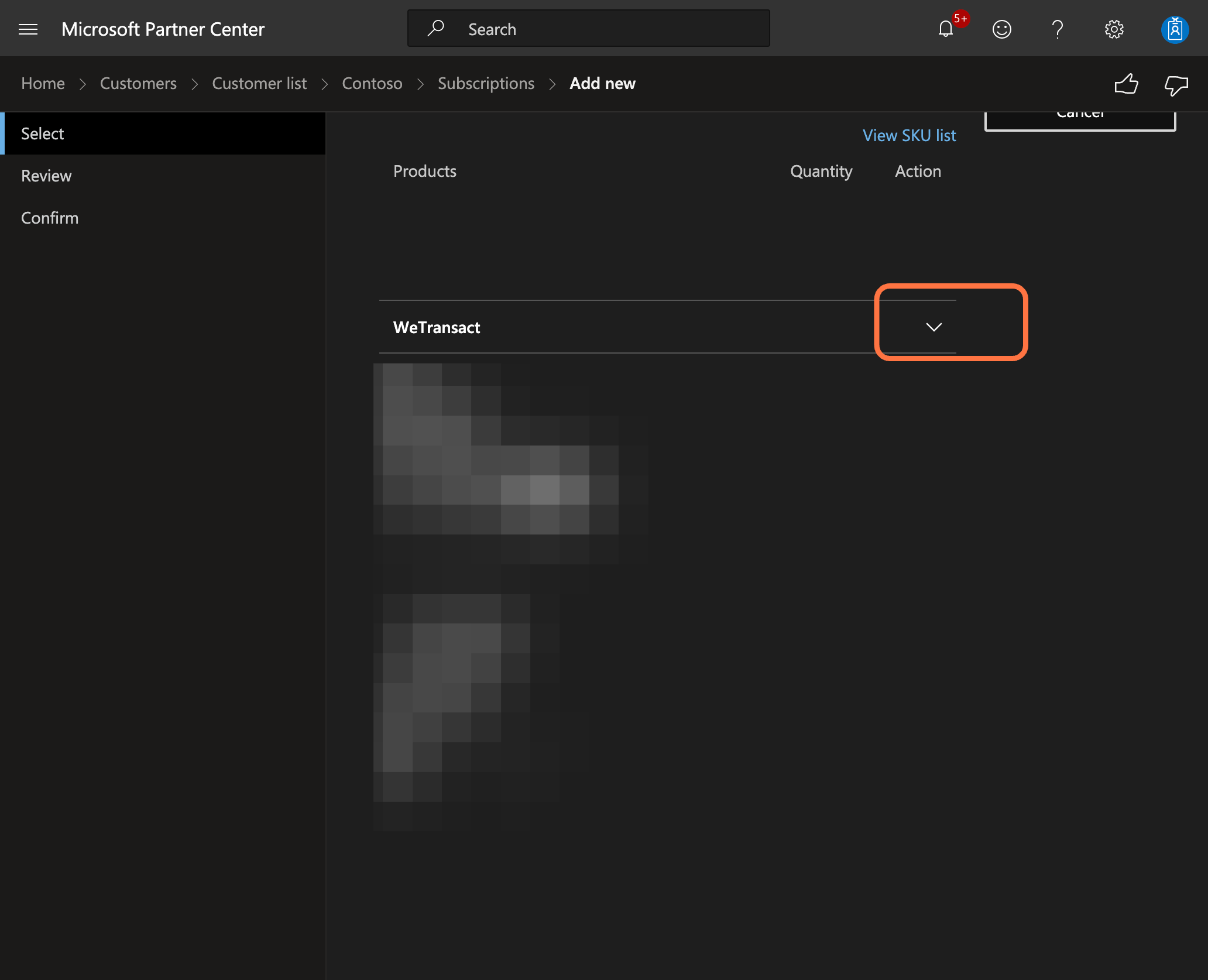Click the search magnifier icon

[x=436, y=28]
